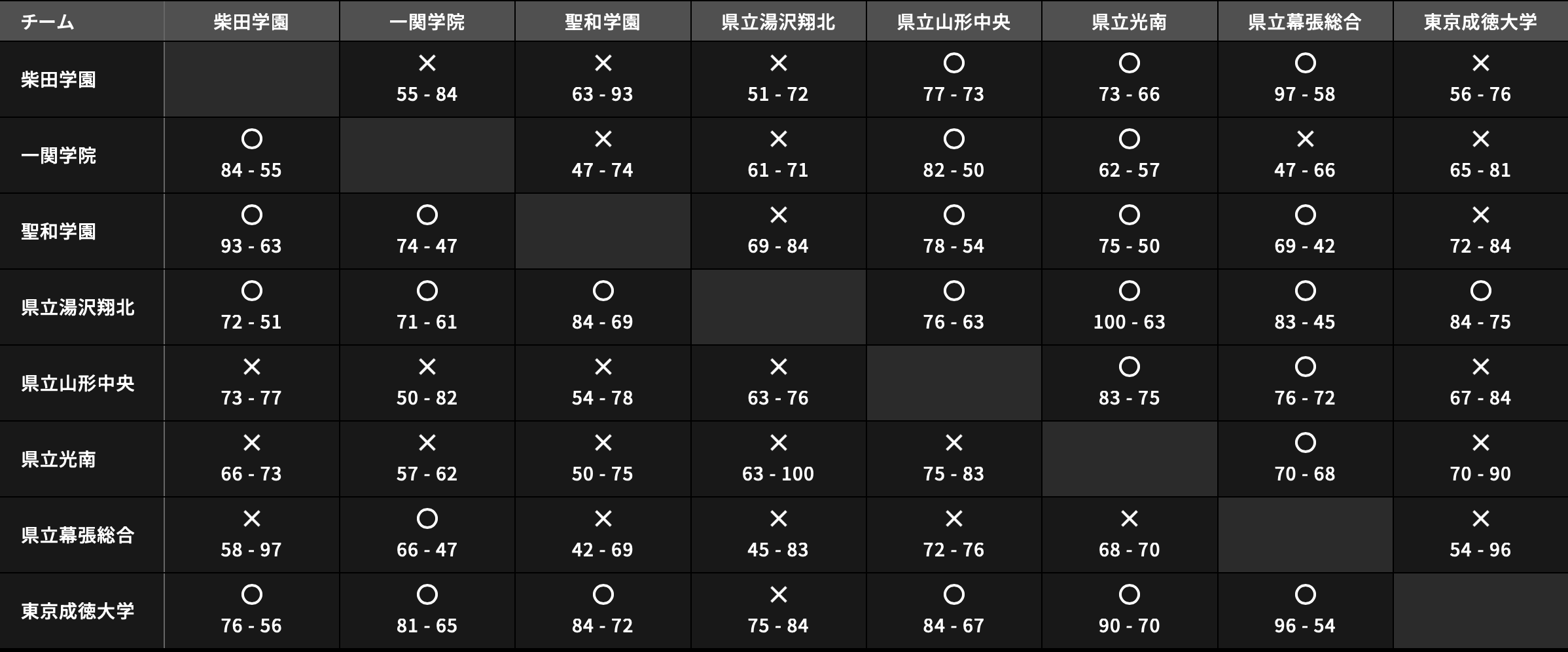Click the 柴田学園 column header
The image size is (1568, 652).
point(251,22)
